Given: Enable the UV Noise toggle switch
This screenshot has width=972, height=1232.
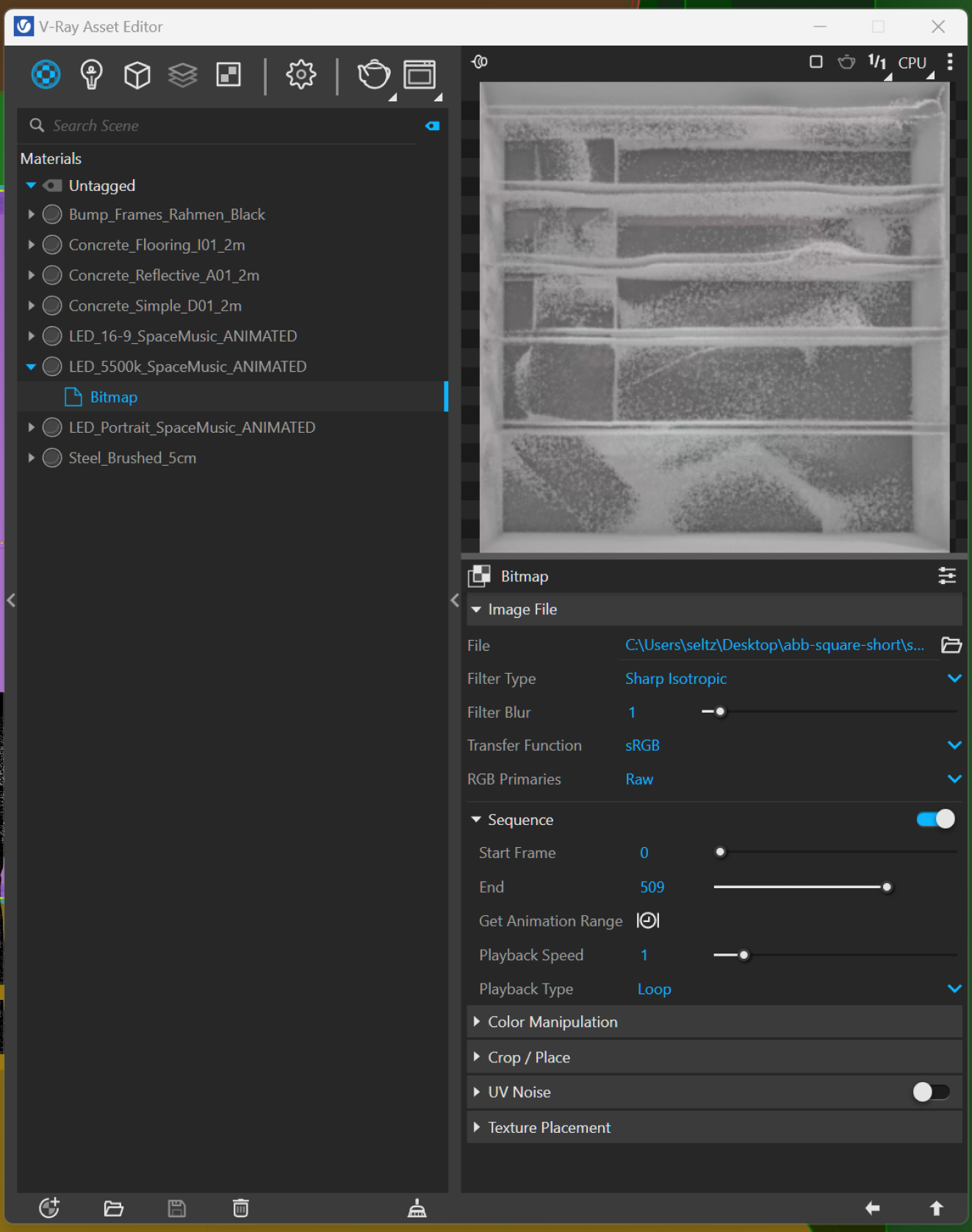Looking at the screenshot, I should (932, 1092).
